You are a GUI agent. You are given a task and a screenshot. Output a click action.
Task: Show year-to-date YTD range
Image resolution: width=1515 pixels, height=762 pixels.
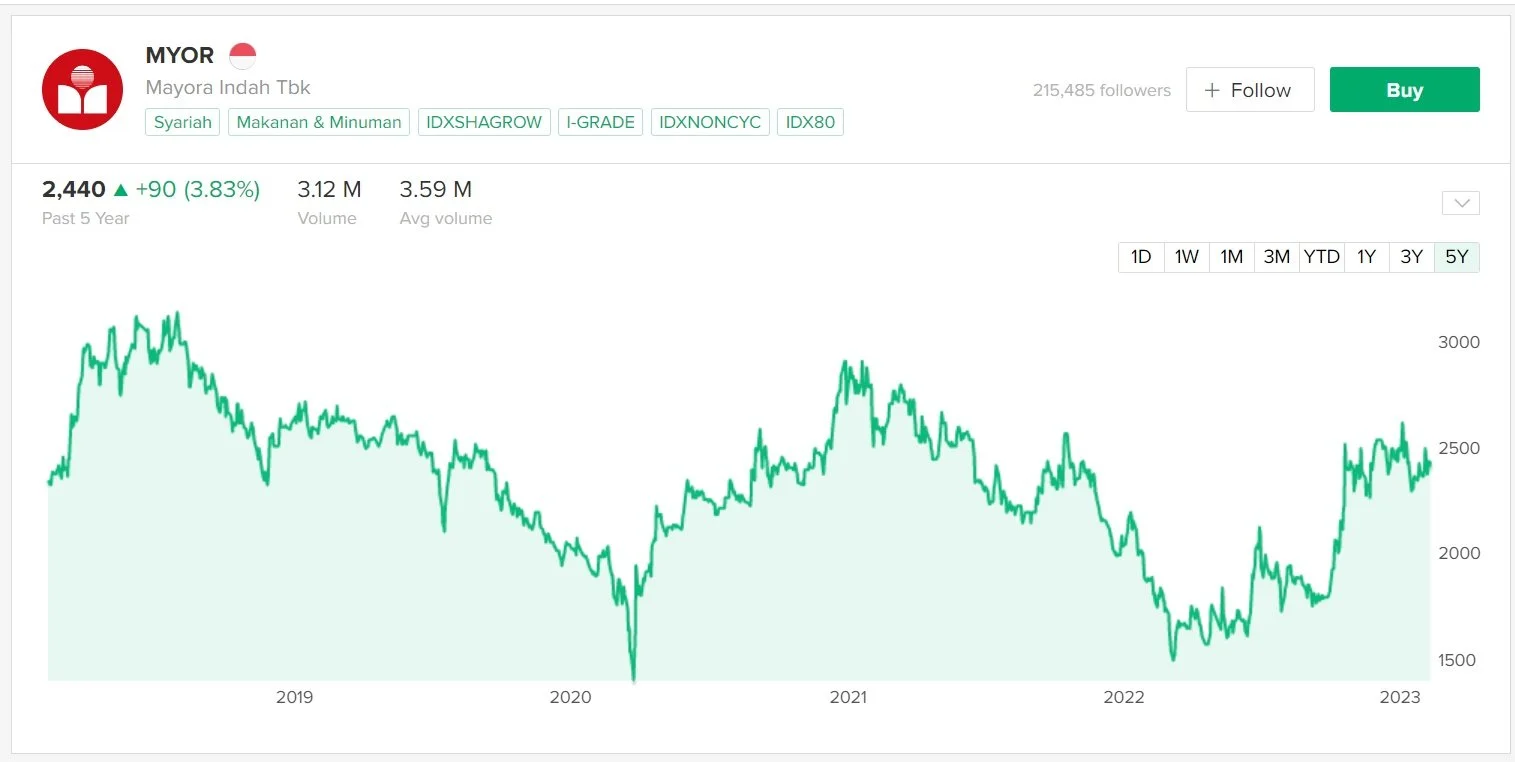coord(1322,257)
